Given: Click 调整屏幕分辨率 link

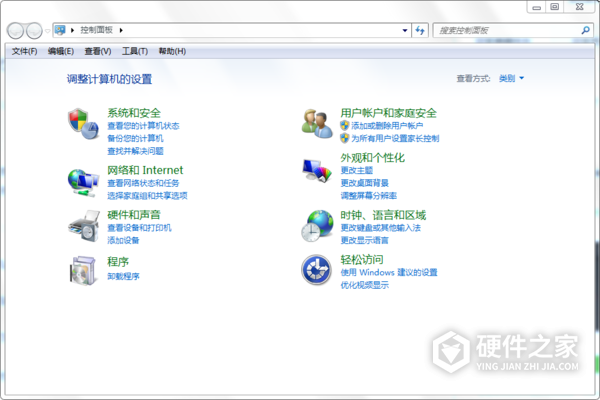Looking at the screenshot, I should [x=369, y=196].
